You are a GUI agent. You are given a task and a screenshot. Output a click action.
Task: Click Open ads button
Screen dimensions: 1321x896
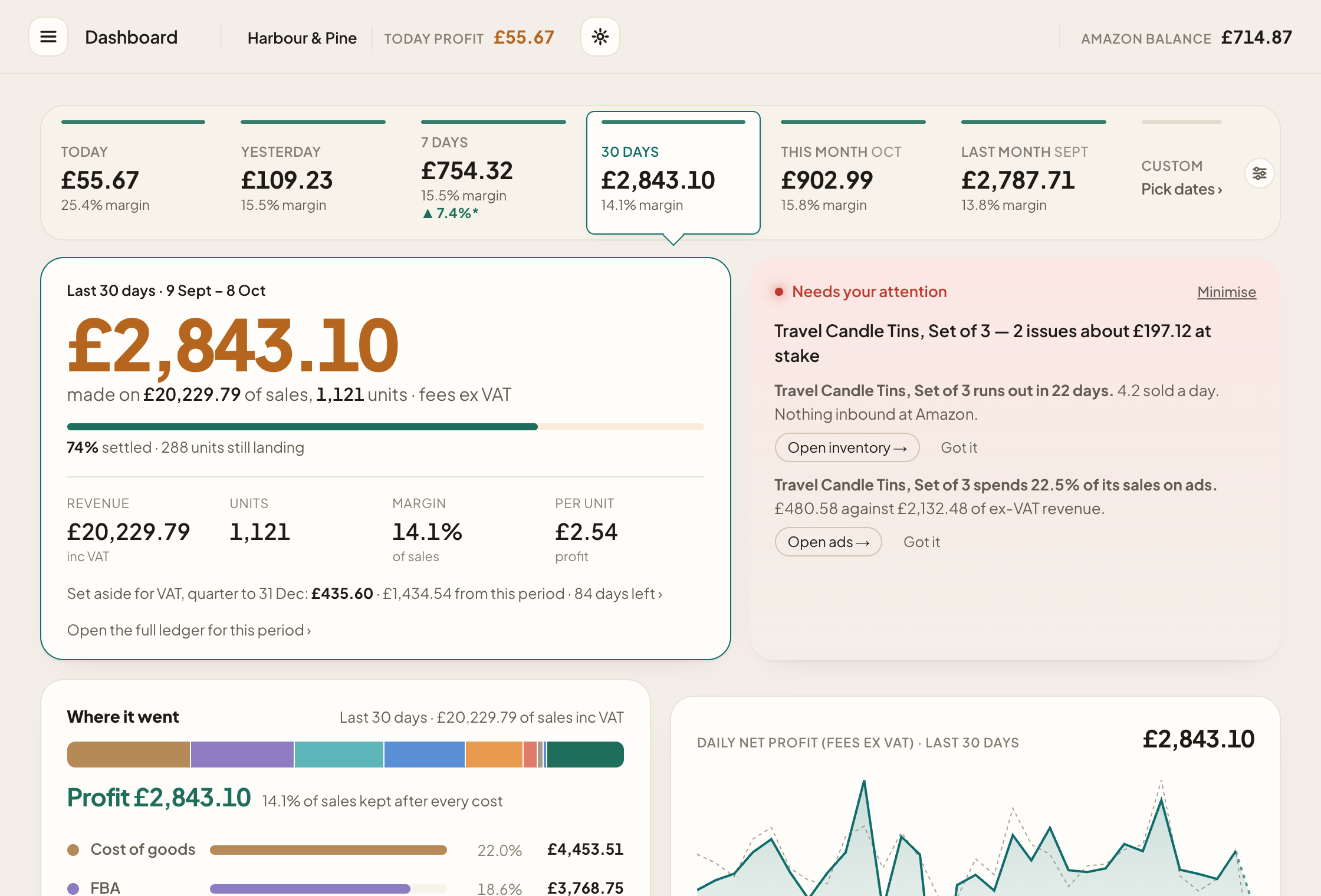(828, 542)
